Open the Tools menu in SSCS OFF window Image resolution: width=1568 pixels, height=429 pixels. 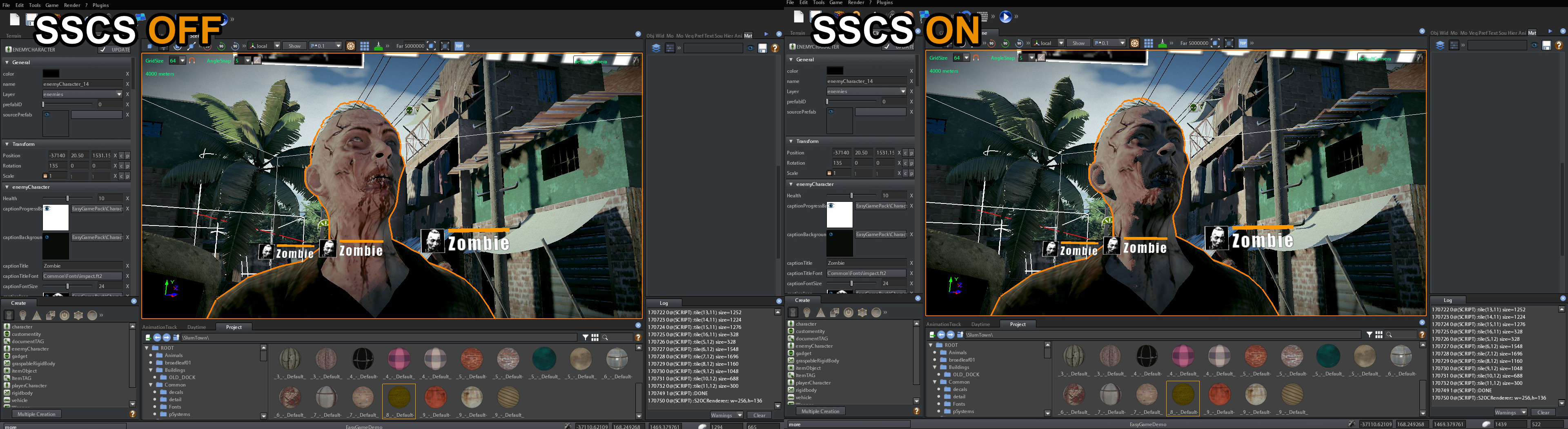click(35, 5)
